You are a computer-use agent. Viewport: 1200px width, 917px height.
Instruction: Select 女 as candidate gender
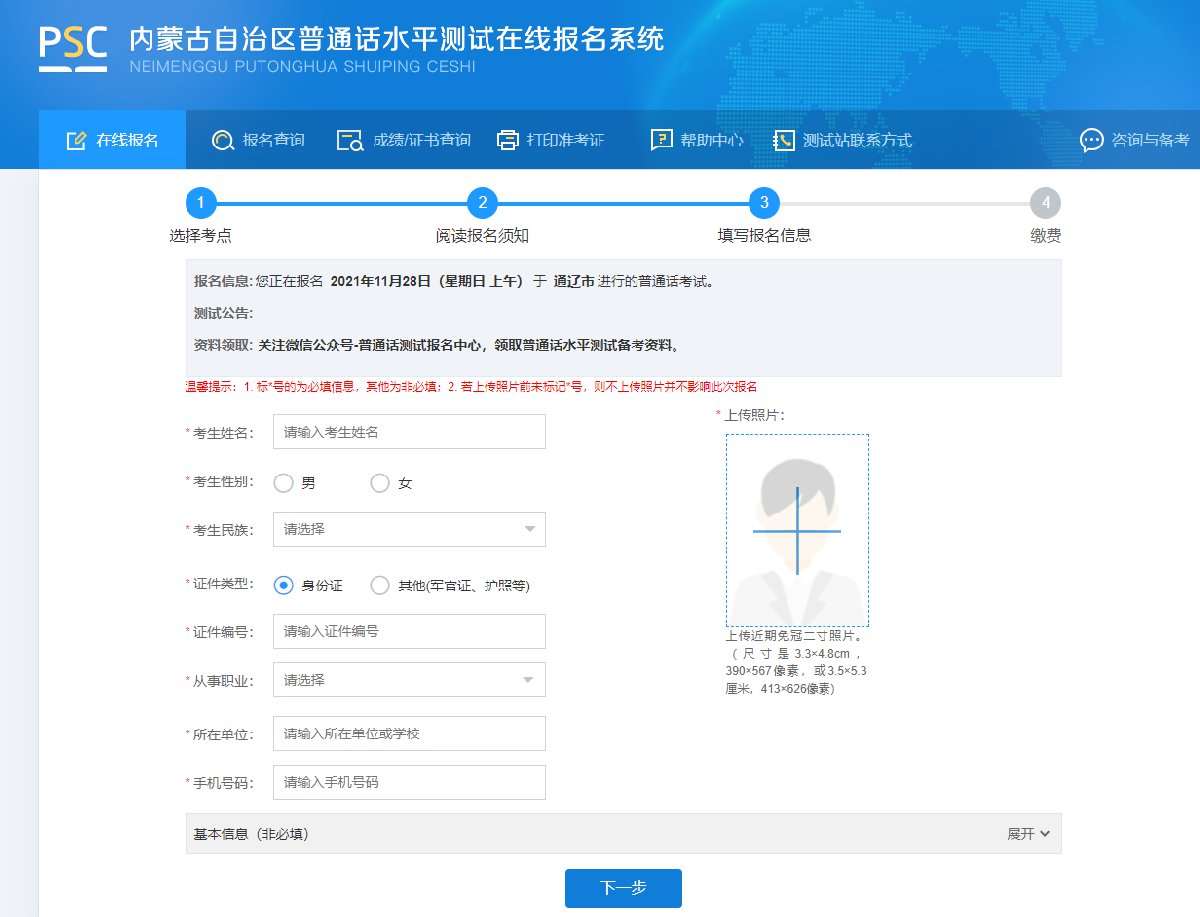pos(380,483)
